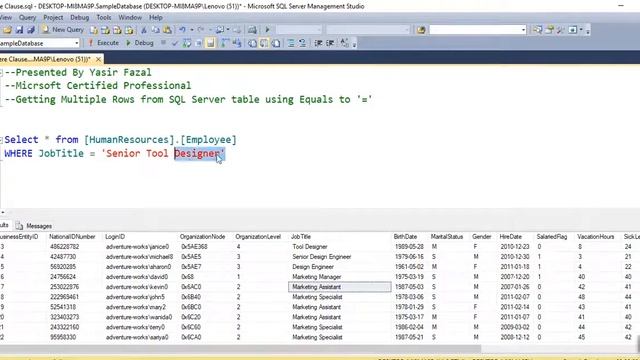Click the Open File folder icon
This screenshot has height=360, width=640.
pos(7,30)
